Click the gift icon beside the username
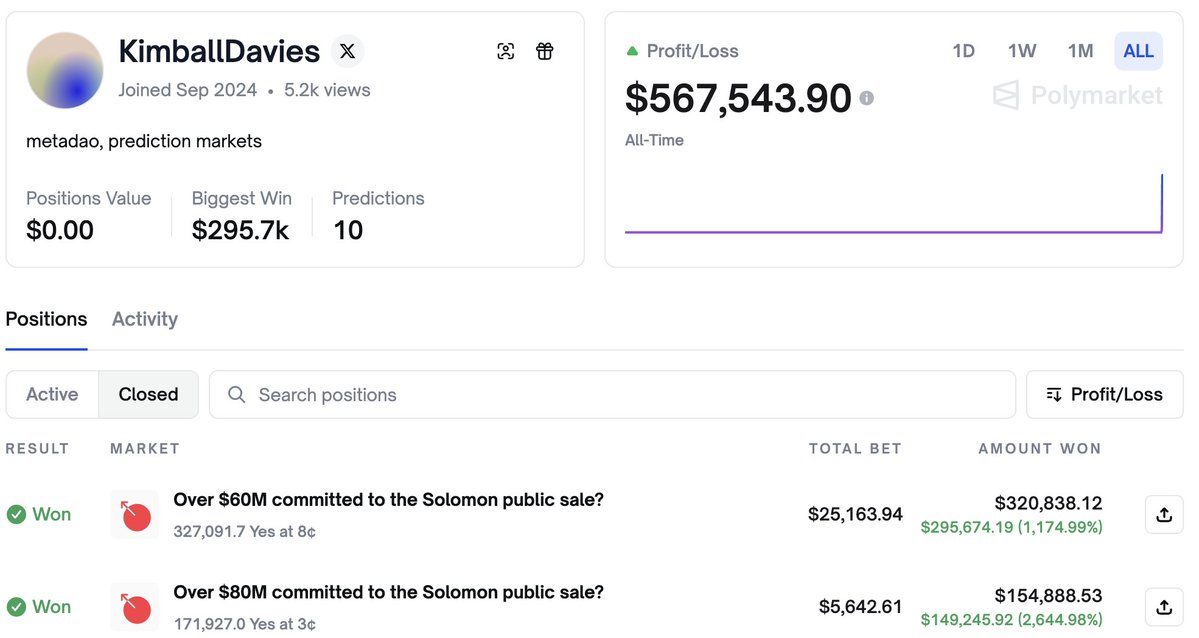 pyautogui.click(x=545, y=51)
